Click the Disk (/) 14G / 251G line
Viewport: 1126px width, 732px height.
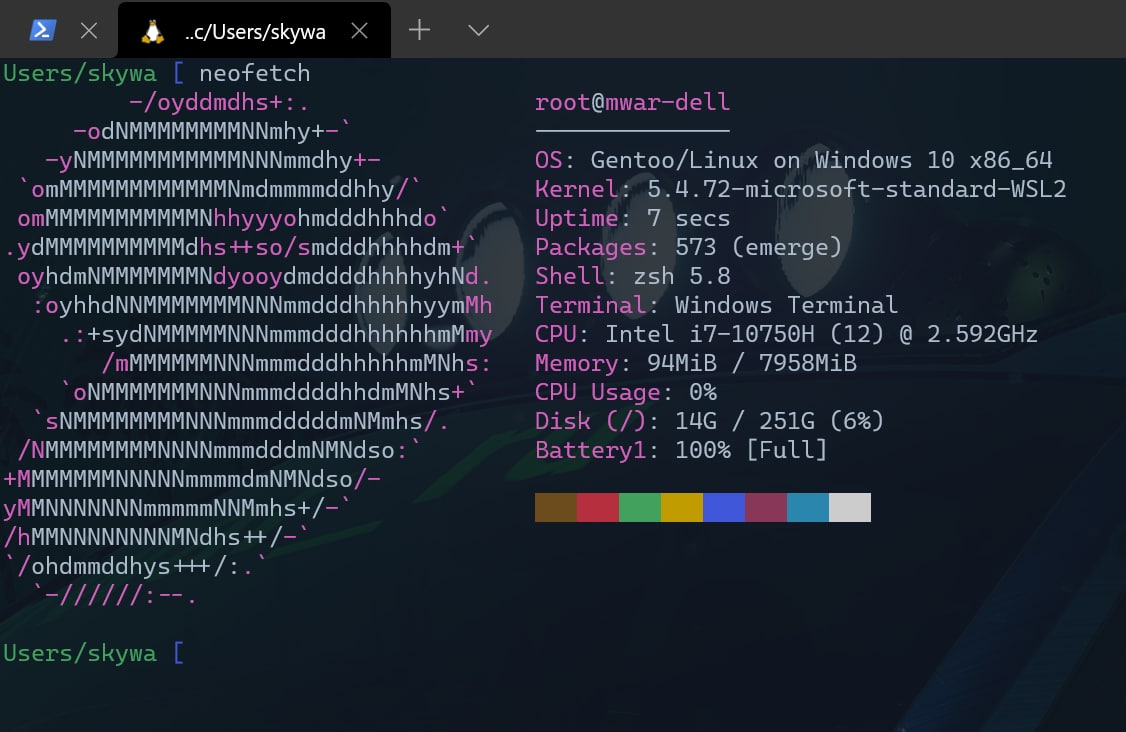pyautogui.click(x=709, y=421)
